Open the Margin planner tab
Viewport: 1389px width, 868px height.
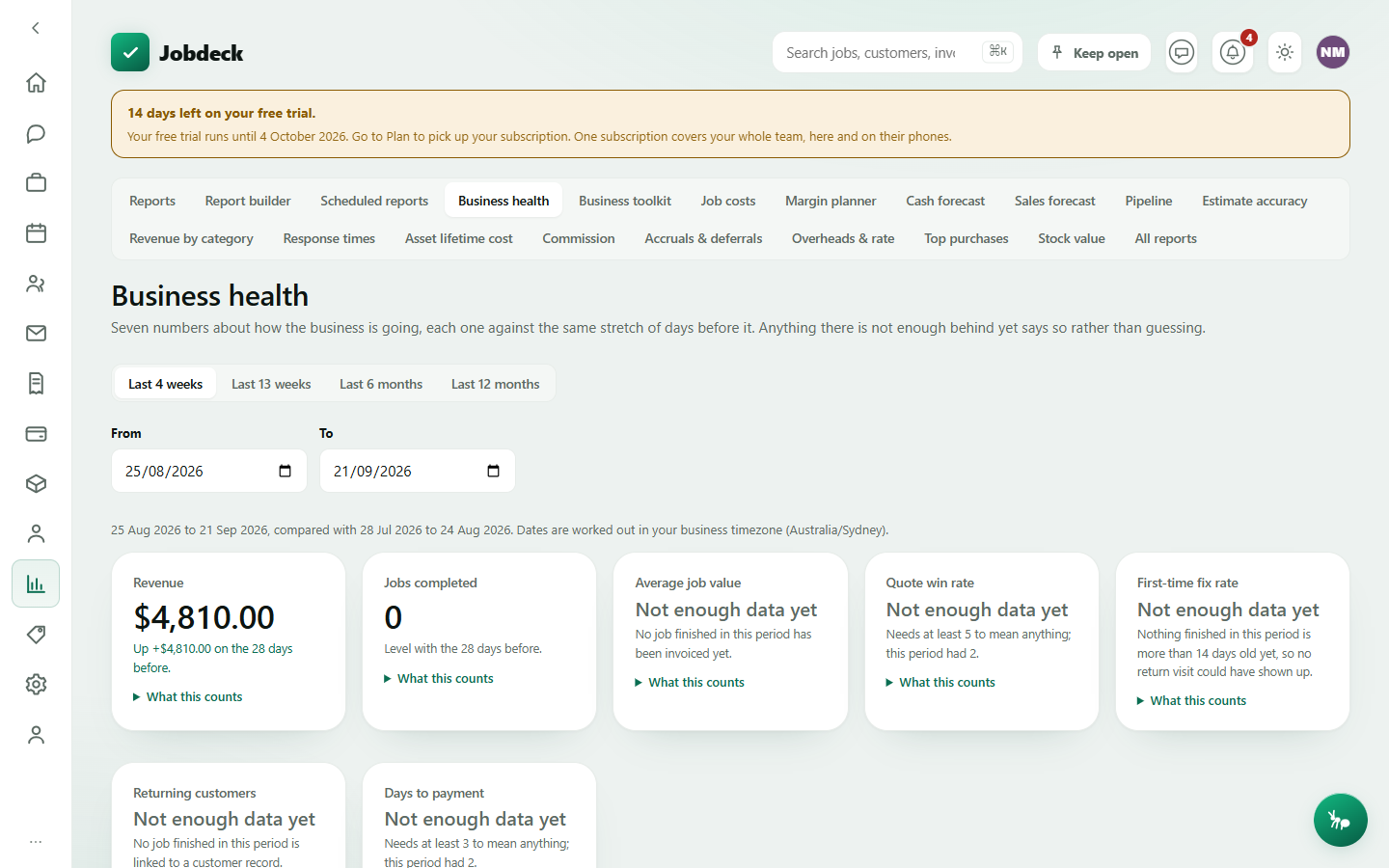(831, 201)
